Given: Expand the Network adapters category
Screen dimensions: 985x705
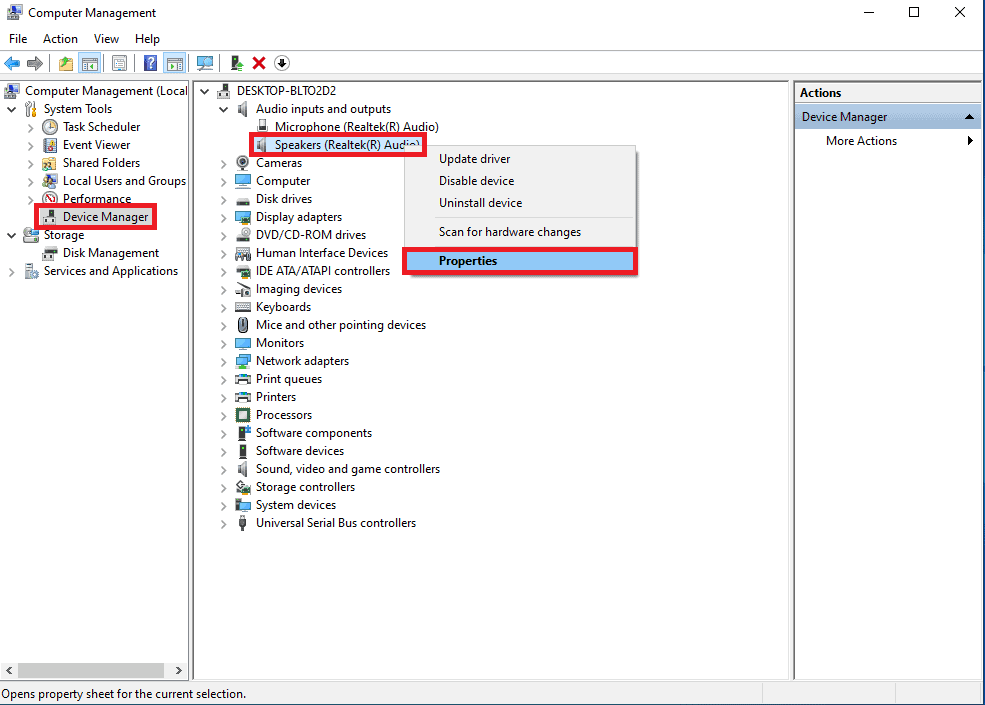Looking at the screenshot, I should pyautogui.click(x=223, y=360).
